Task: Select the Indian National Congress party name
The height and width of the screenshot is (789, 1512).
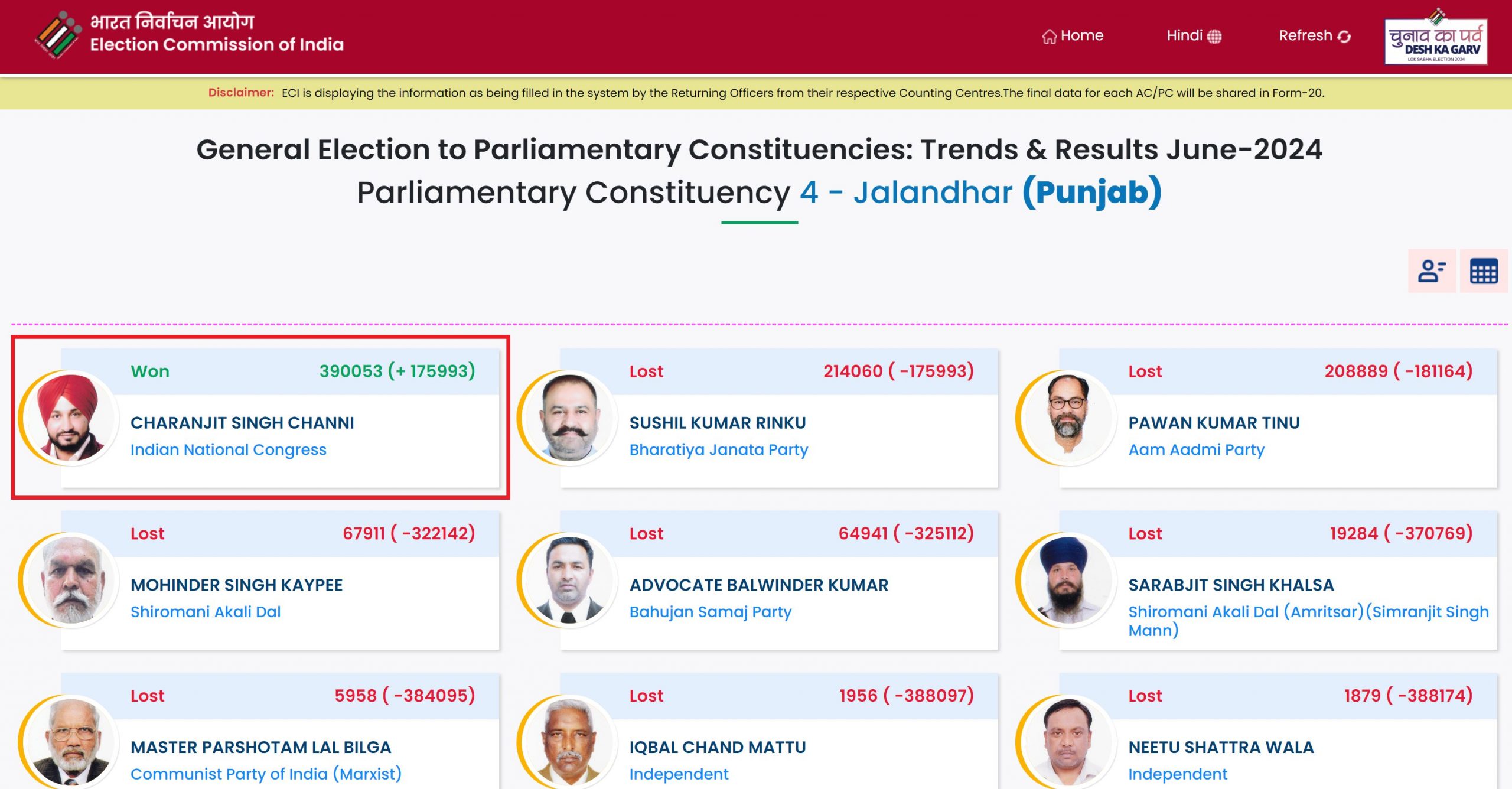Action: [x=228, y=449]
